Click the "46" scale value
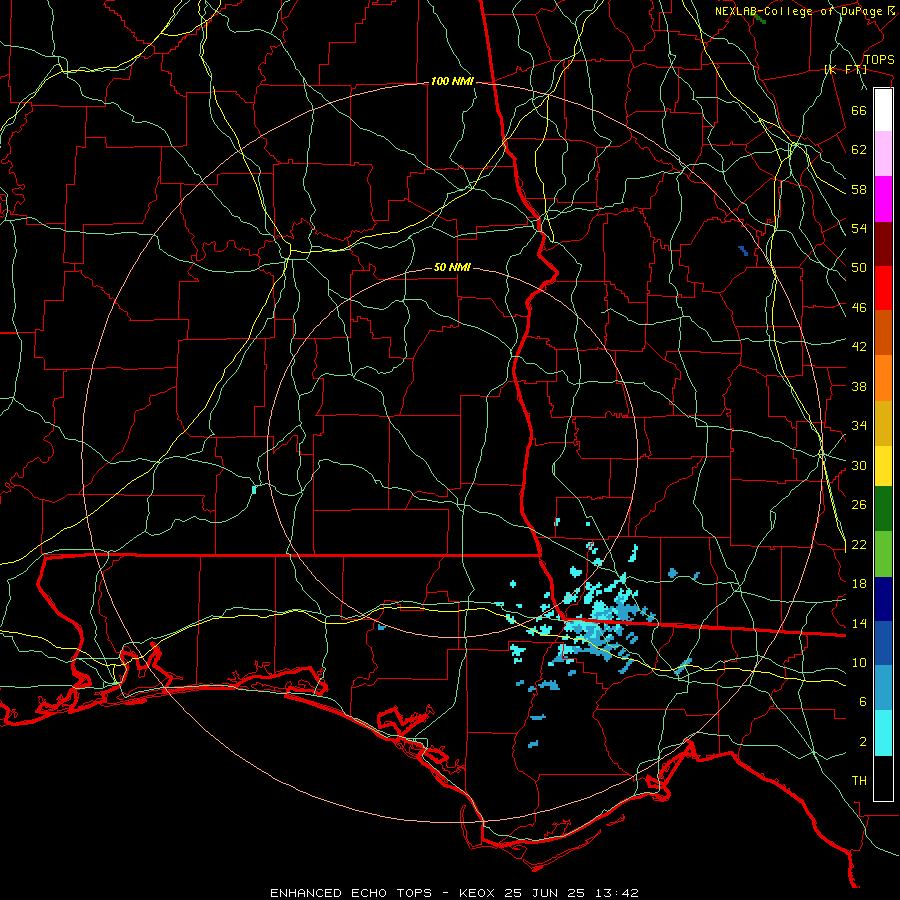Image resolution: width=900 pixels, height=900 pixels. pyautogui.click(x=859, y=307)
